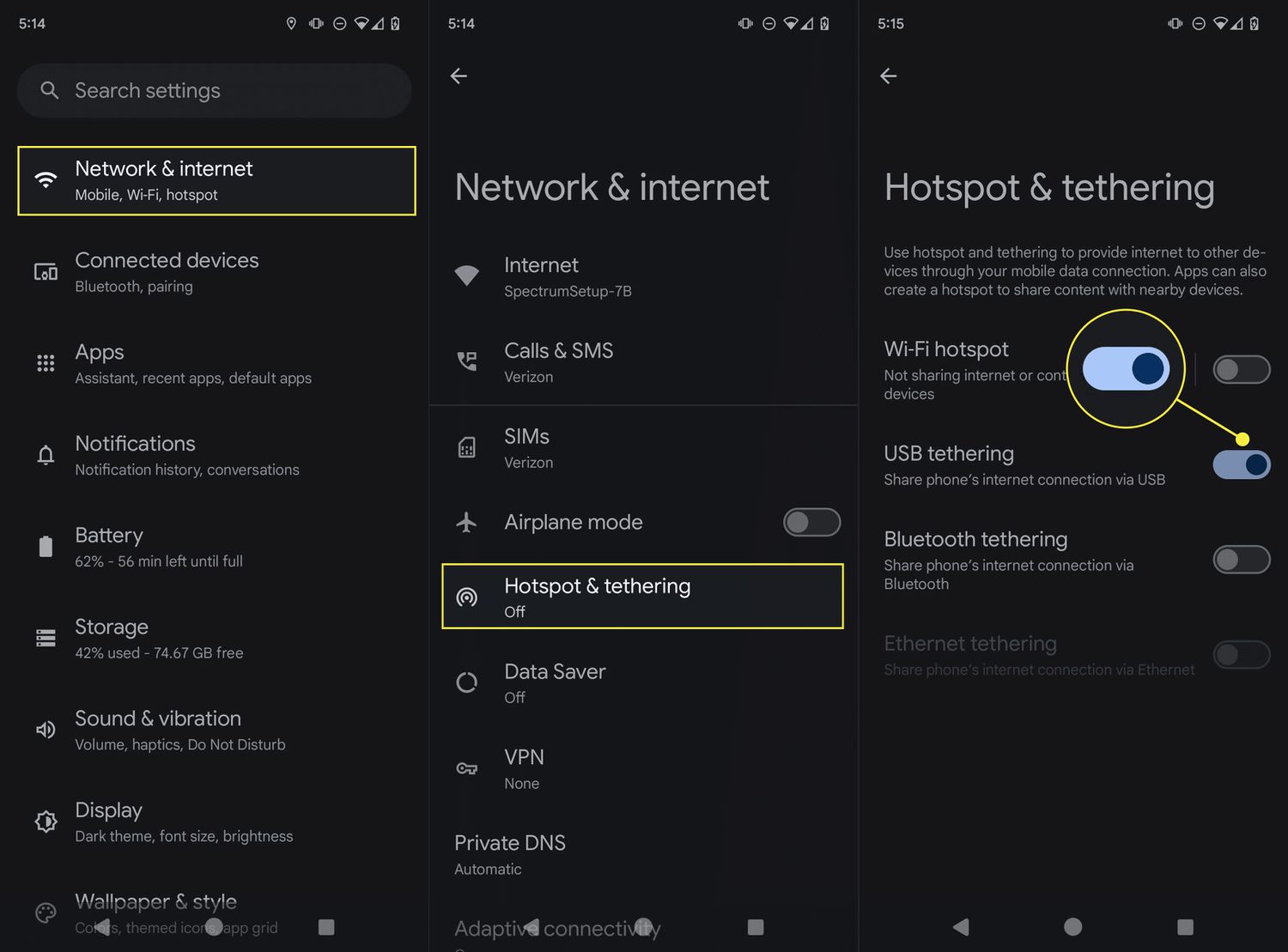This screenshot has height=952, width=1288.
Task: Open Data Saver setting
Action: [x=643, y=682]
